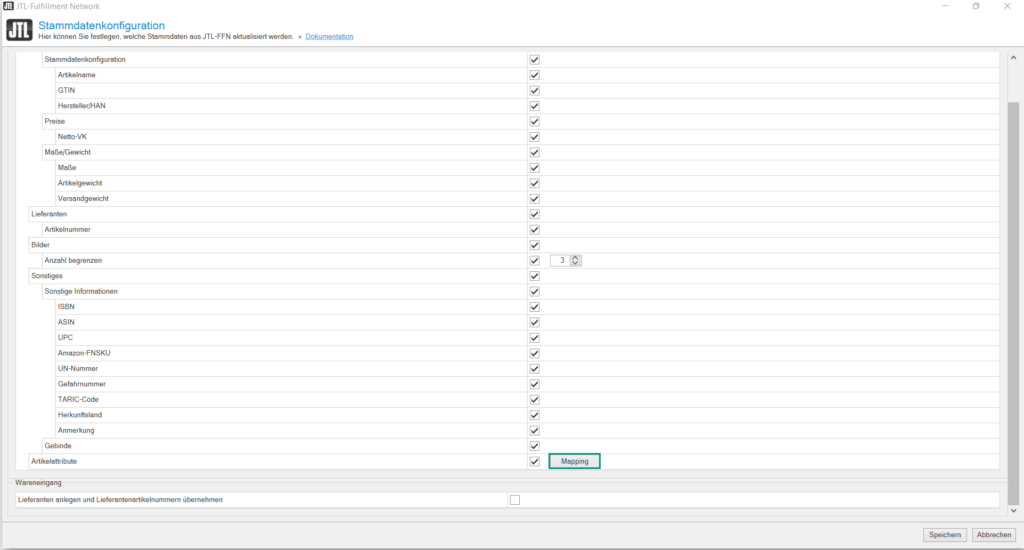Restore the window using the title bar button
Viewport: 1024px width, 550px height.
(x=976, y=6)
